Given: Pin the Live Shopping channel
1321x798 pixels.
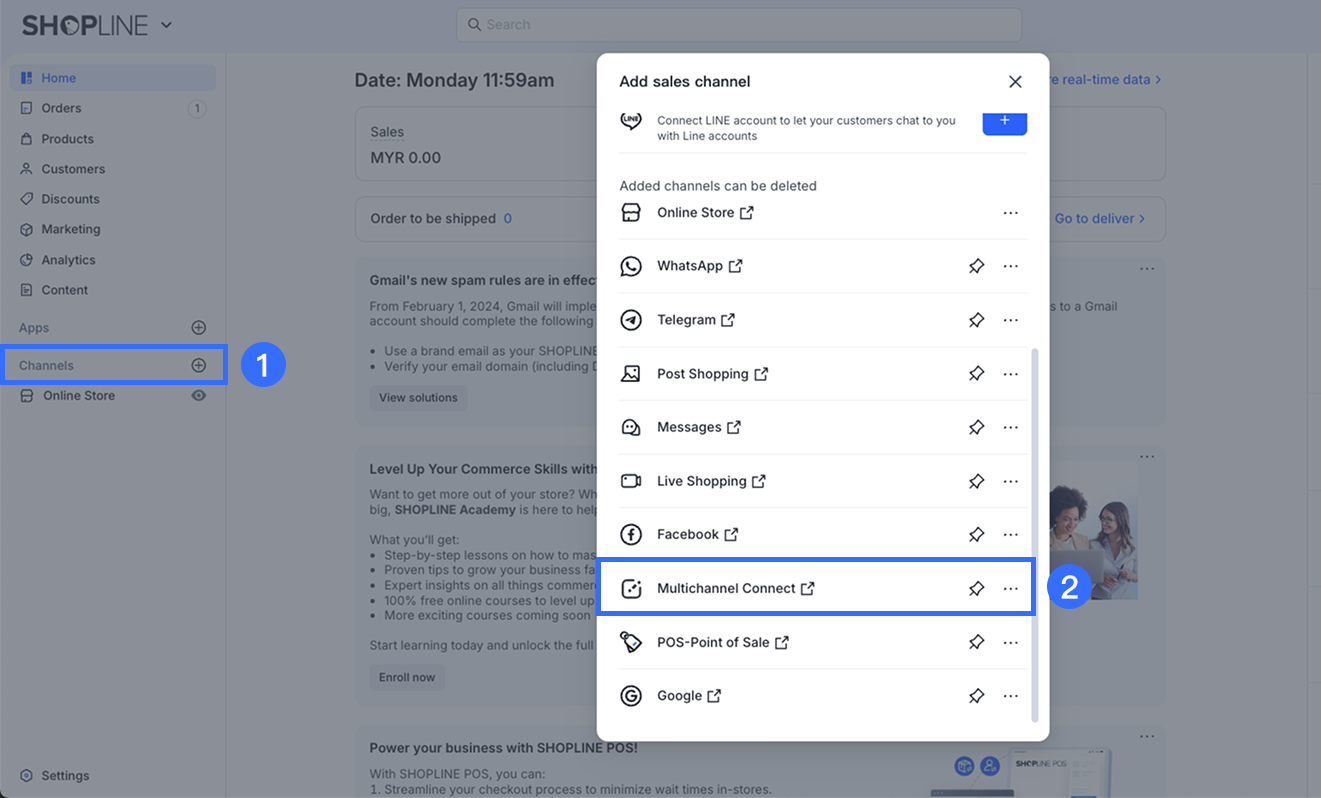Looking at the screenshot, I should pos(976,481).
